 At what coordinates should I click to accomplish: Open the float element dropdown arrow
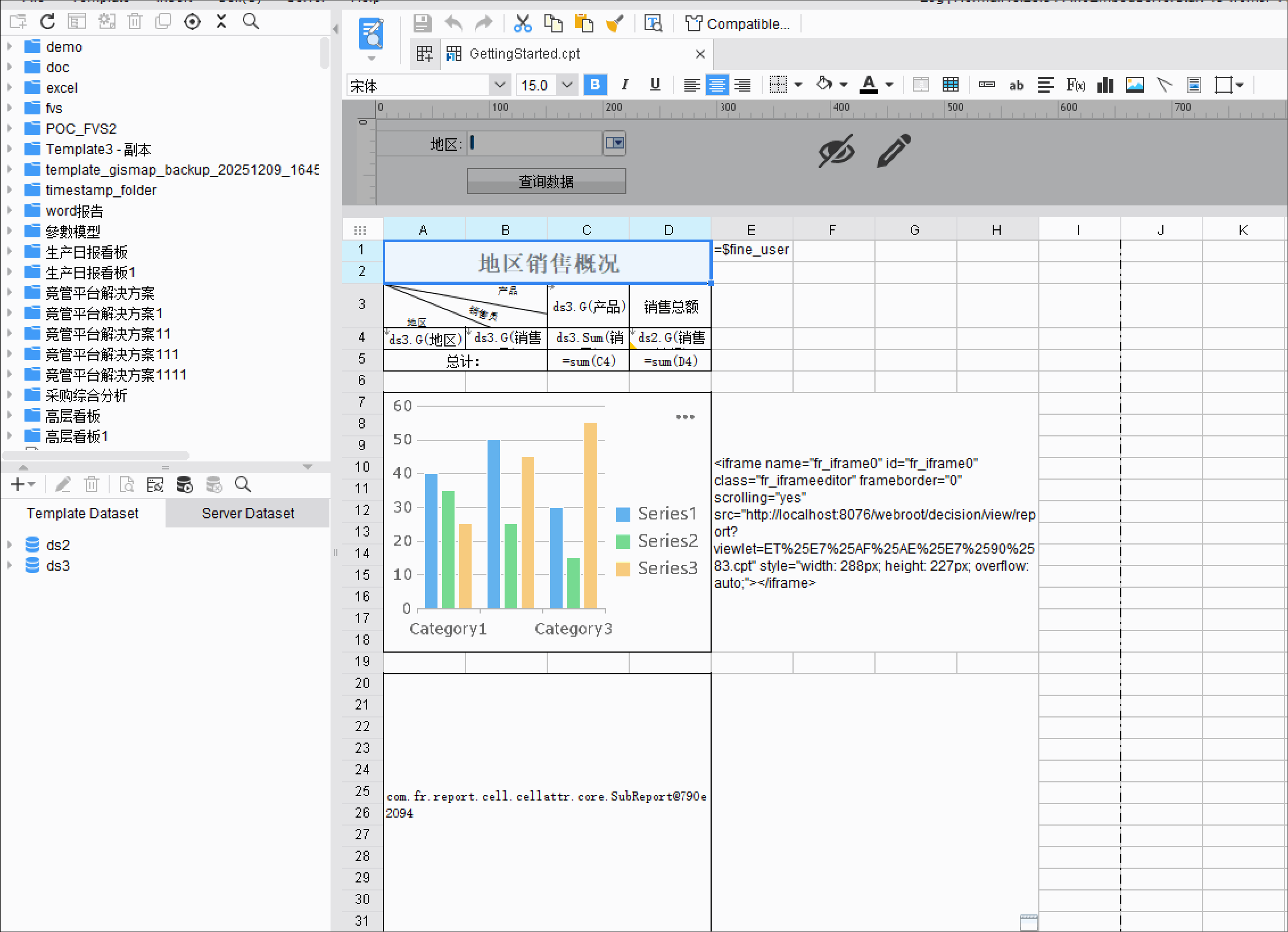coord(1240,85)
